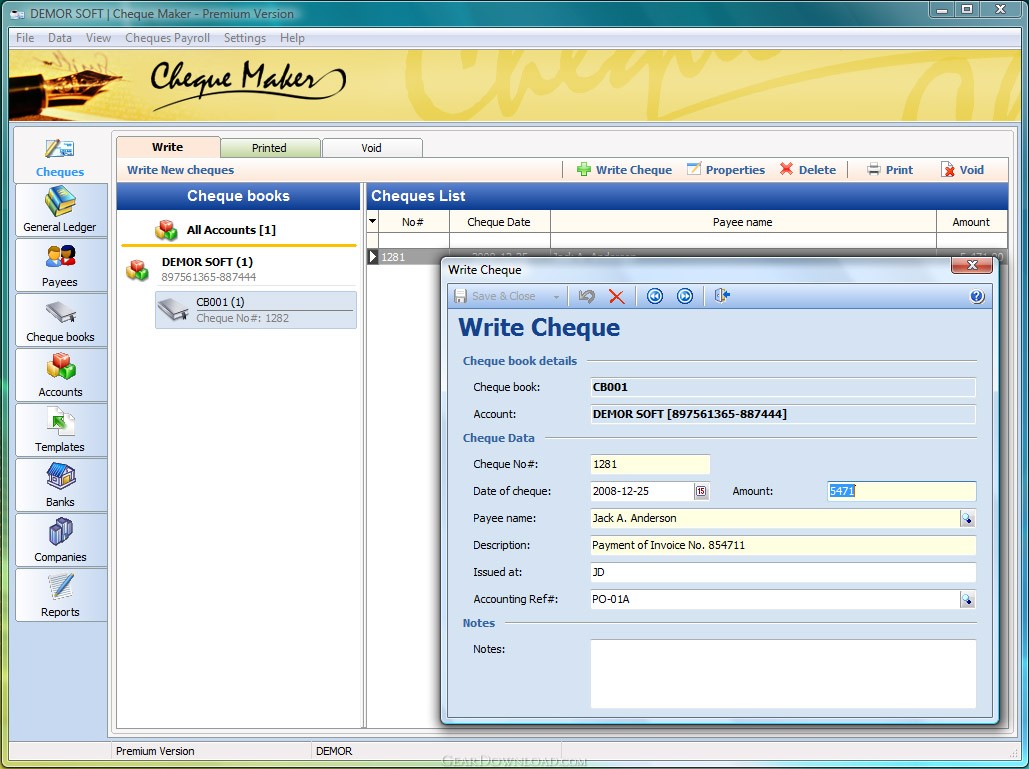Click the exit door icon in the dialog toolbar
Image resolution: width=1029 pixels, height=769 pixels.
pyautogui.click(x=722, y=296)
